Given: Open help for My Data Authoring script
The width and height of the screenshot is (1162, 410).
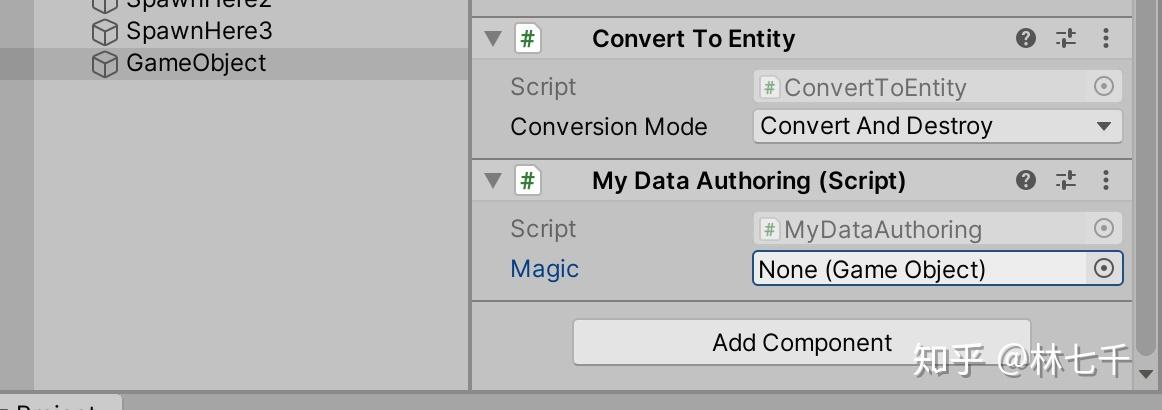Looking at the screenshot, I should [1025, 181].
